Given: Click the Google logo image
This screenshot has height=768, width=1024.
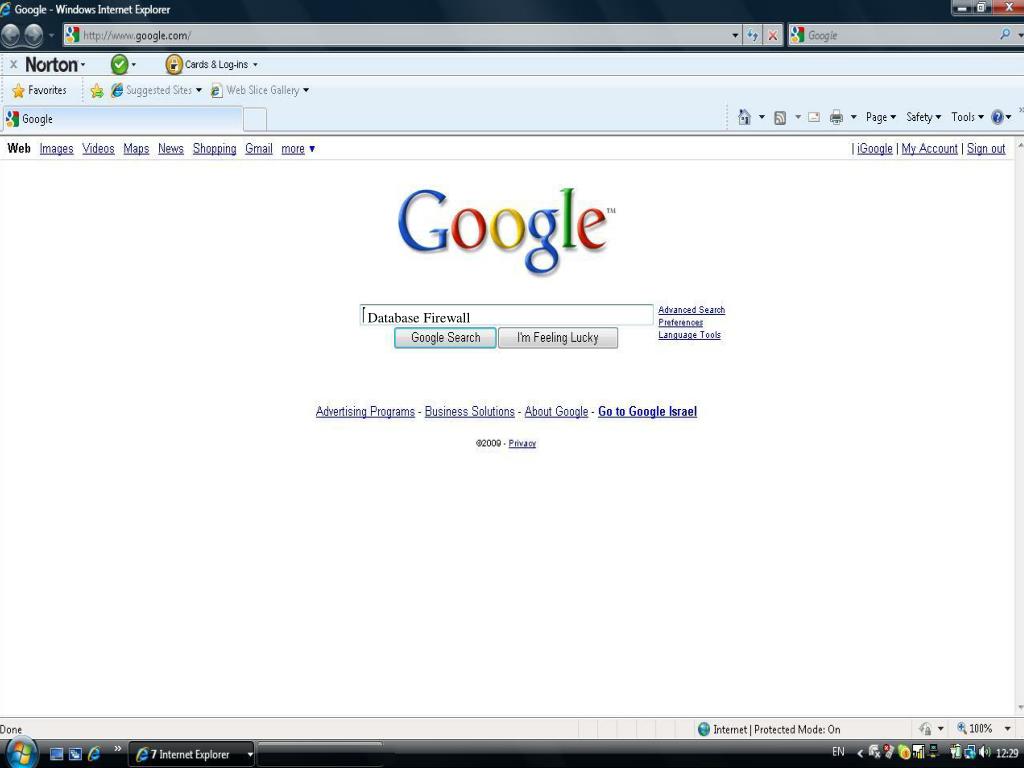Looking at the screenshot, I should point(505,230).
